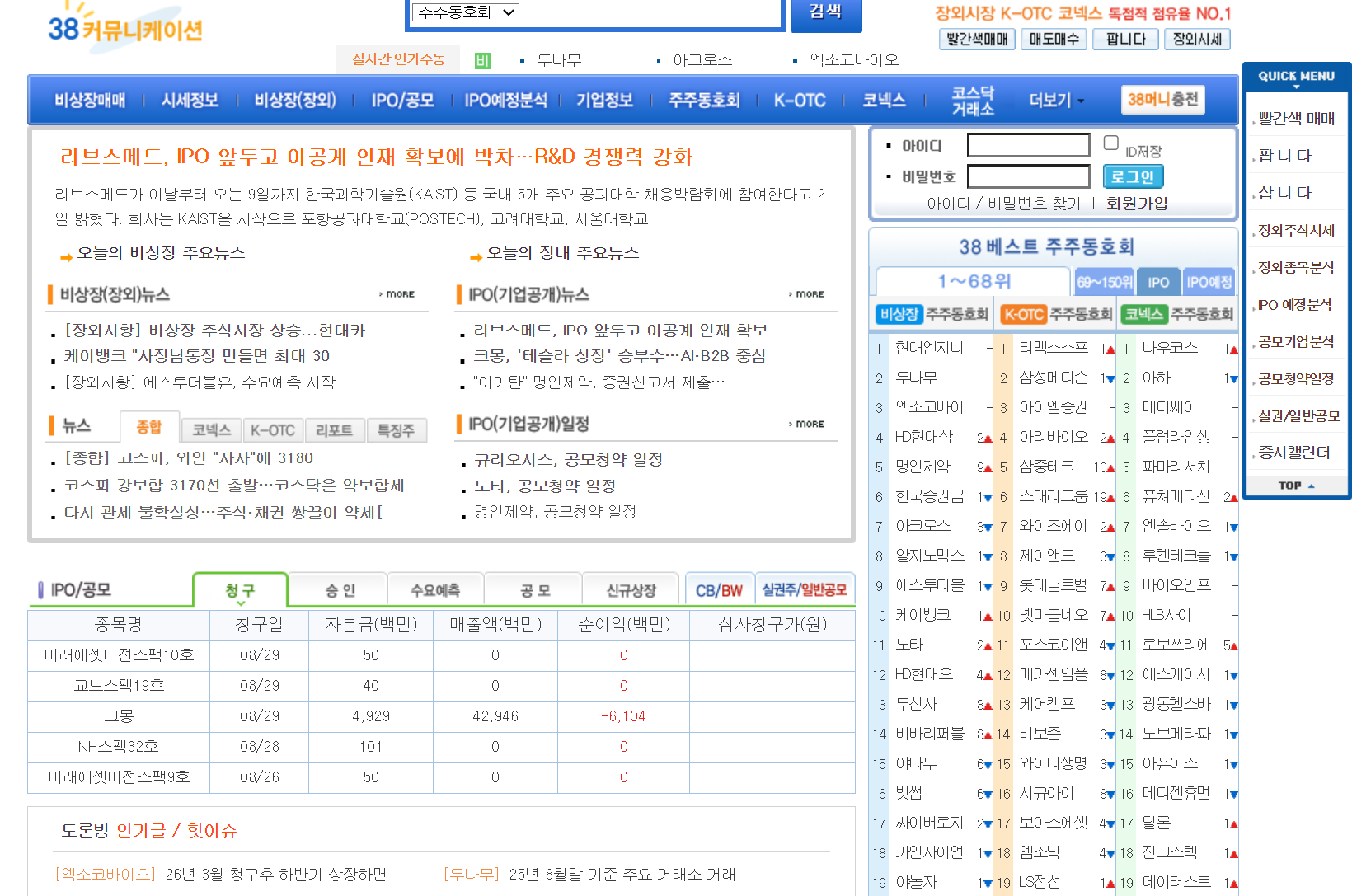Screen dimensions: 1352x896
Task: Switch to the 승인 IPO tab
Action: tap(340, 590)
